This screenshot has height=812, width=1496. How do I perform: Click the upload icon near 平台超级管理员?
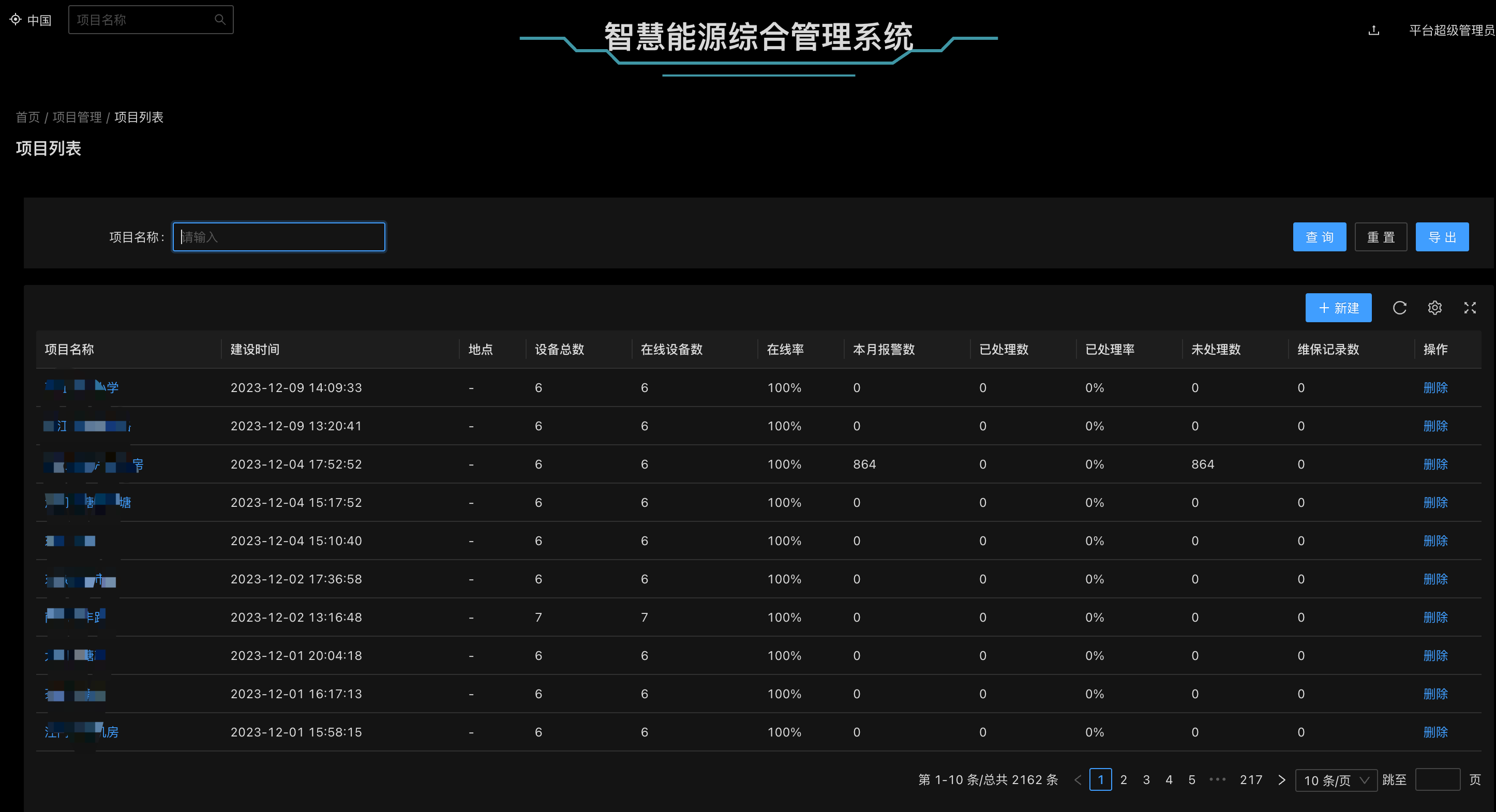[1373, 30]
